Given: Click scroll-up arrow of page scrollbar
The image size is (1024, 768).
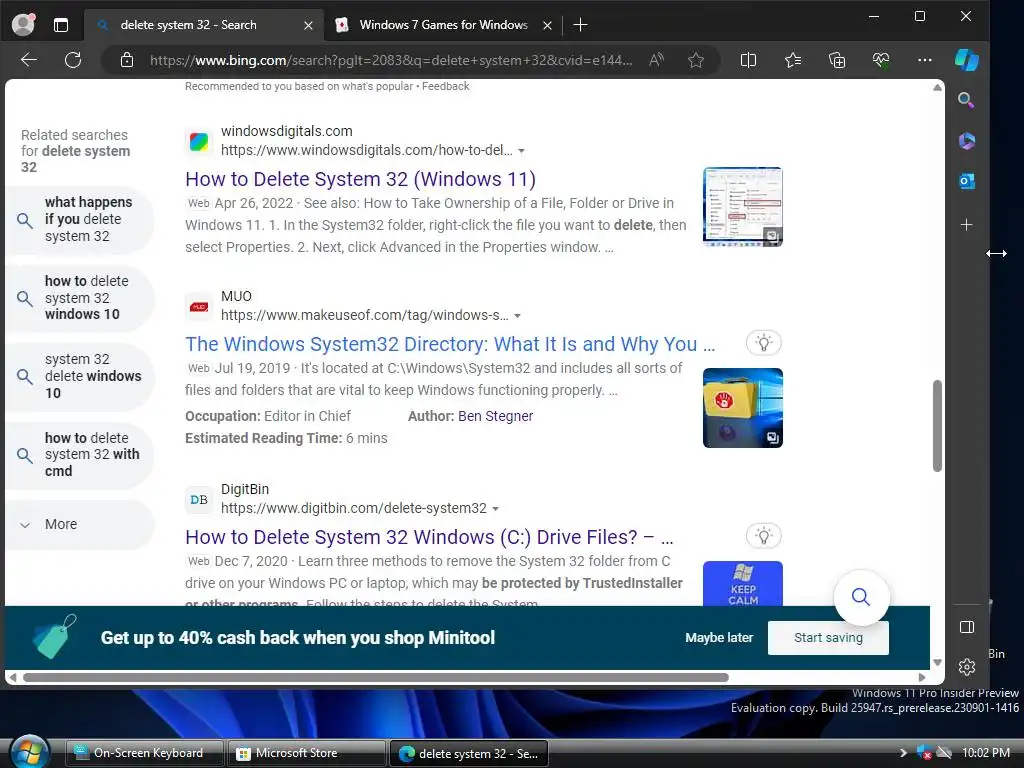Looking at the screenshot, I should (937, 87).
